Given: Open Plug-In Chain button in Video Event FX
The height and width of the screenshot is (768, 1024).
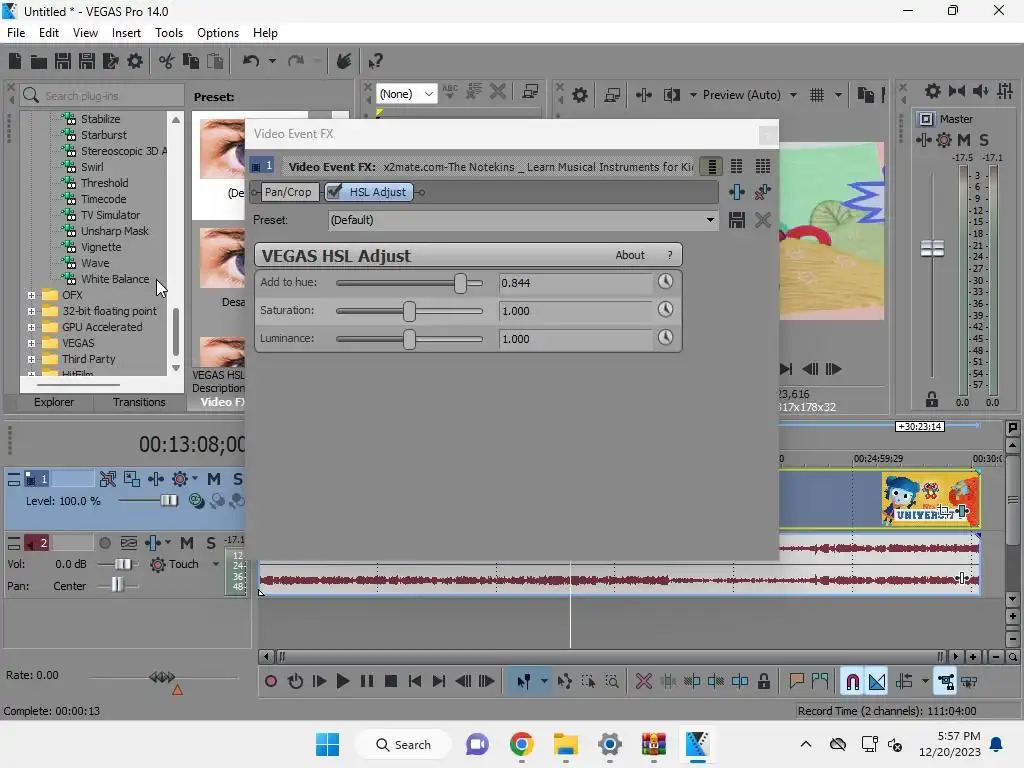Looking at the screenshot, I should point(737,192).
